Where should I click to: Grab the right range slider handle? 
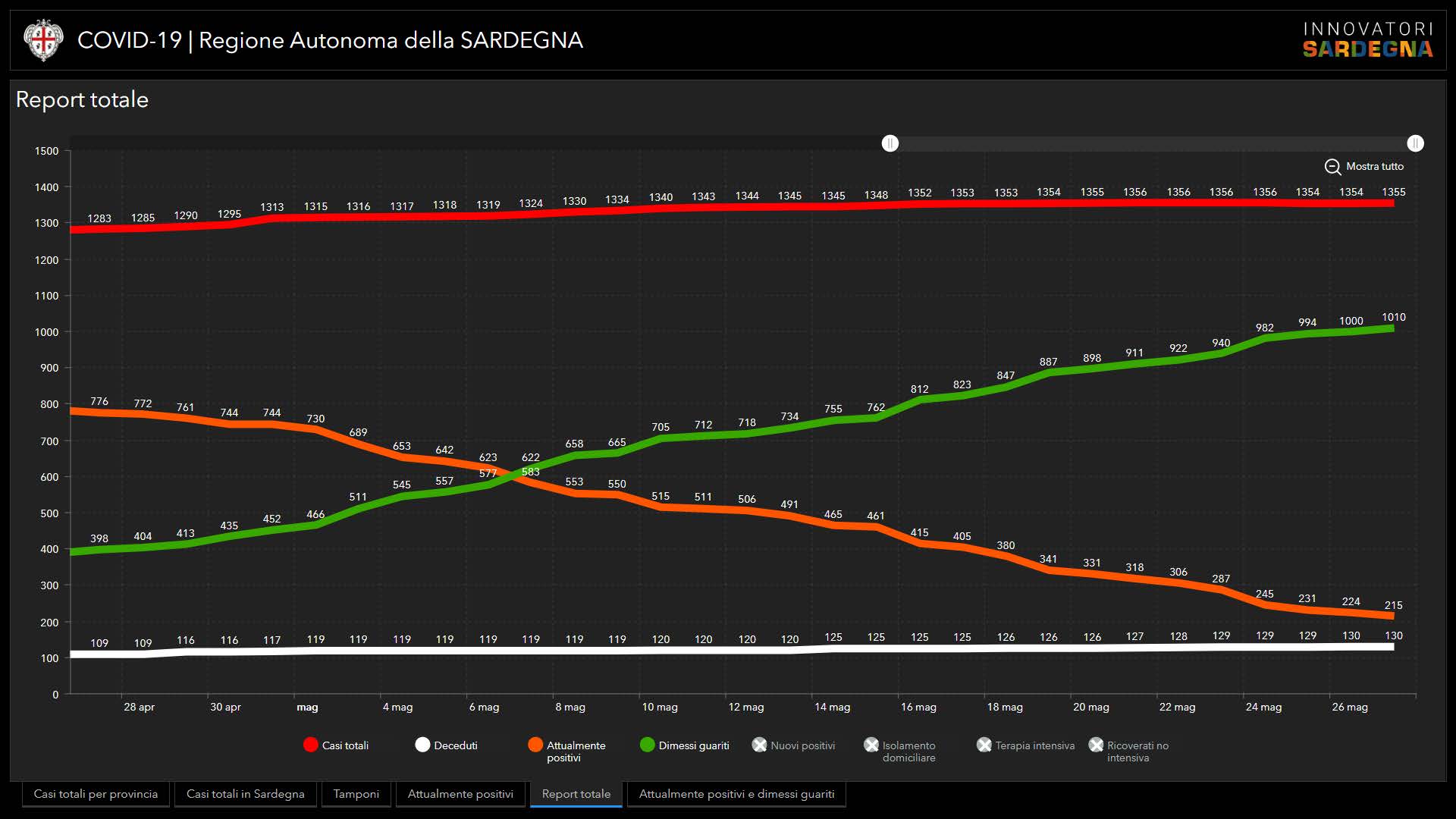click(x=1415, y=143)
